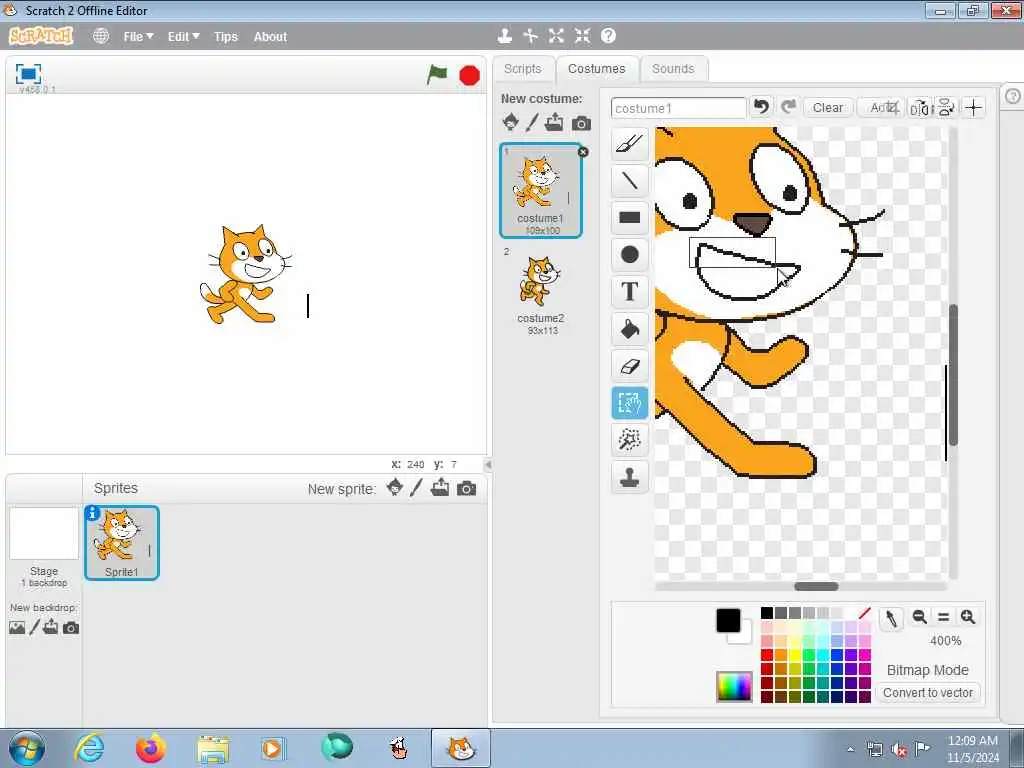The width and height of the screenshot is (1024, 768).
Task: Reset canvas zoom with equals icon
Action: click(x=944, y=616)
